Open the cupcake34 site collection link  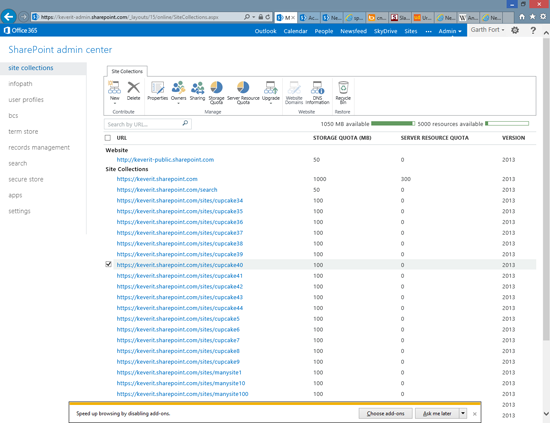pos(180,201)
